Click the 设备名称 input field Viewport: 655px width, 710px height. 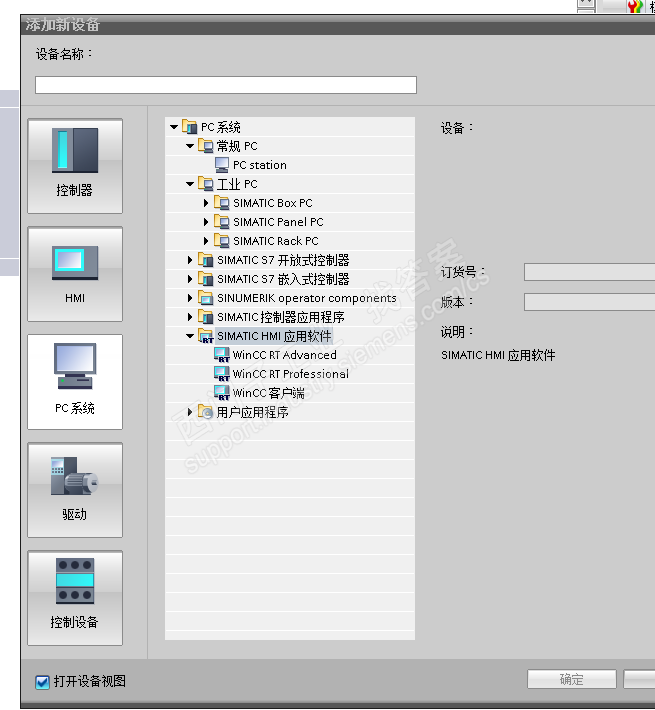click(x=226, y=85)
